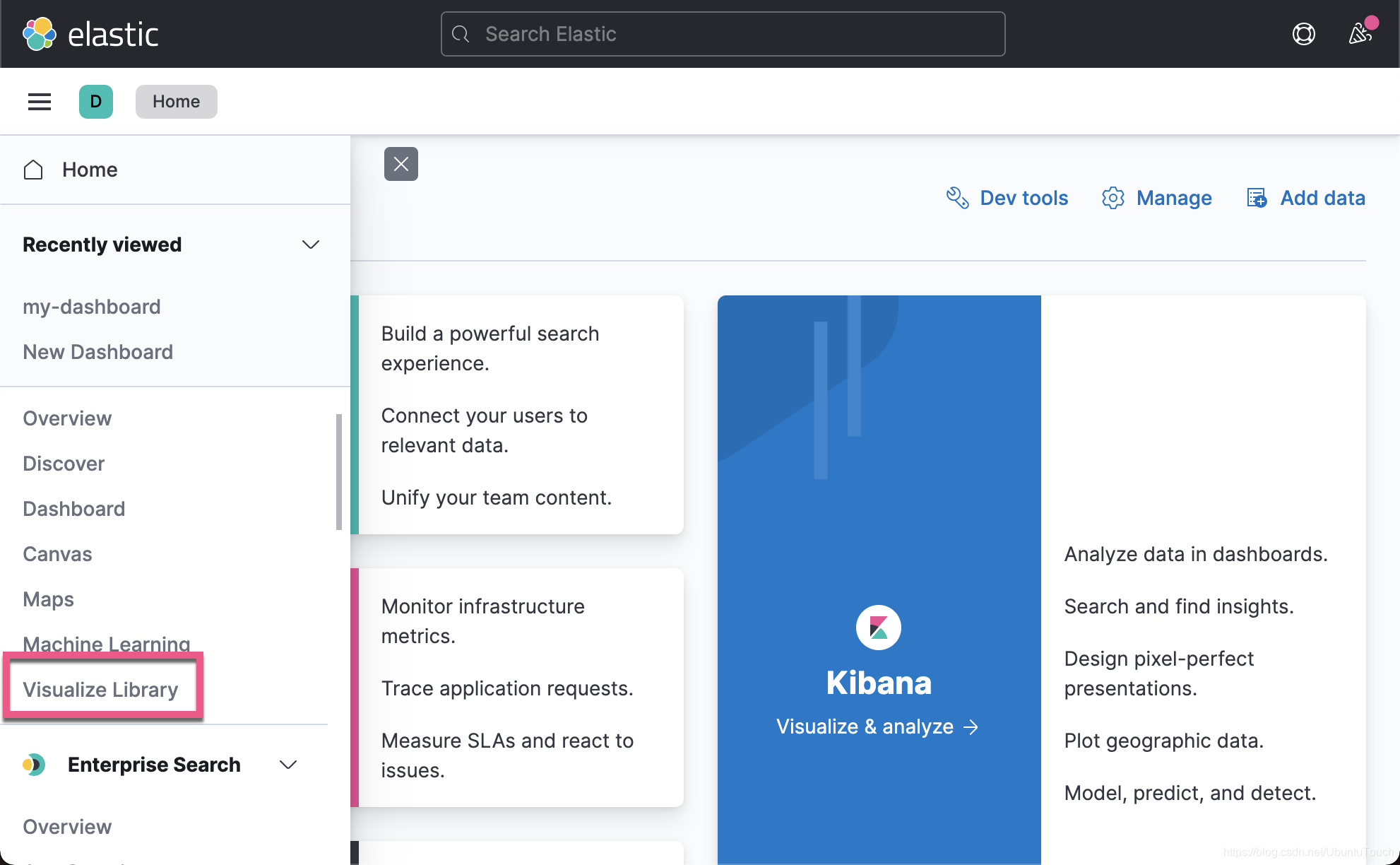Toggle the hamburger navigation menu
This screenshot has height=865, width=1400.
click(x=40, y=102)
